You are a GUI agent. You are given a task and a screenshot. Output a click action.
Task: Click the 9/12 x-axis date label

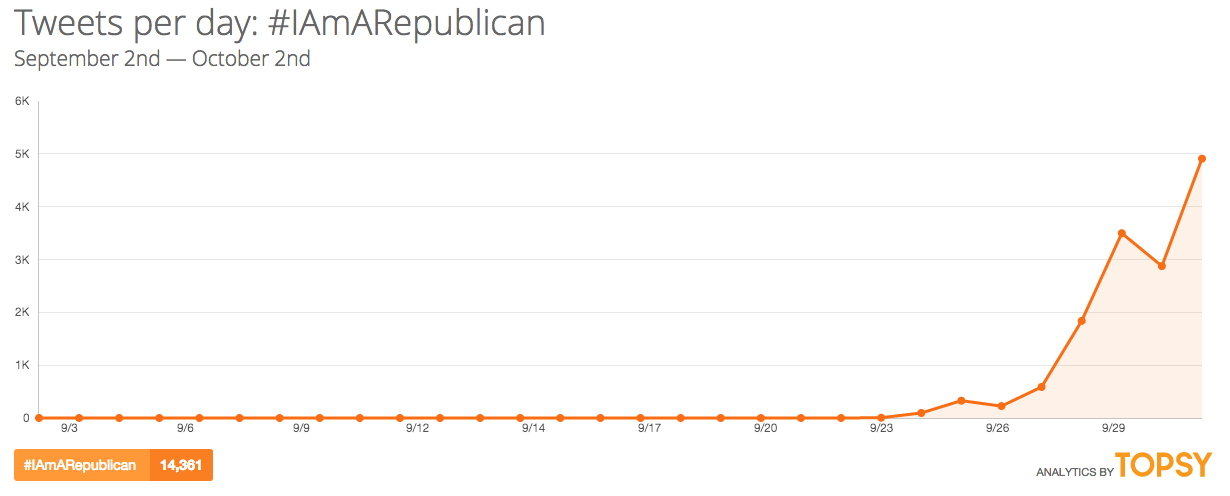pos(417,428)
